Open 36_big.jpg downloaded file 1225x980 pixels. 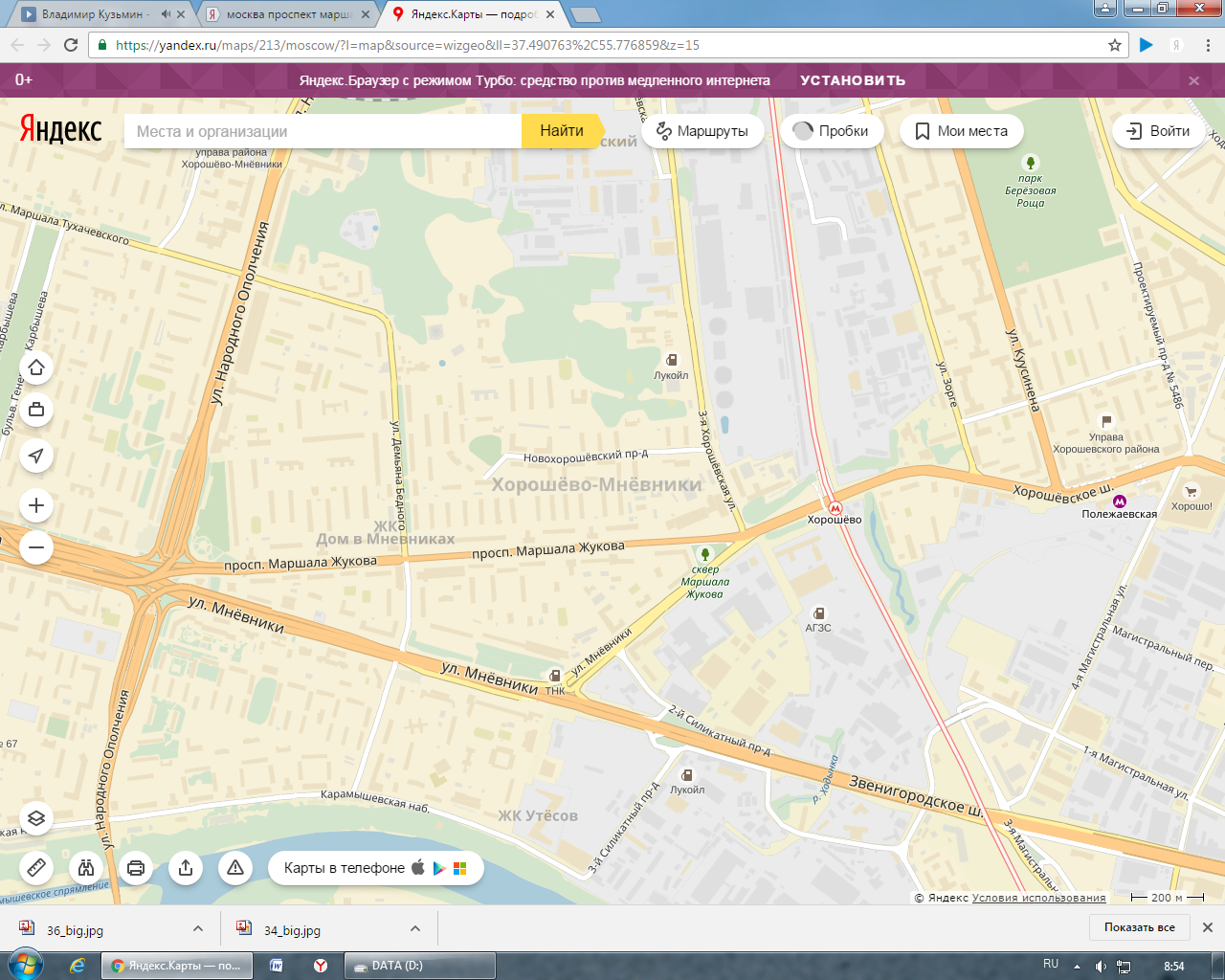coord(75,930)
